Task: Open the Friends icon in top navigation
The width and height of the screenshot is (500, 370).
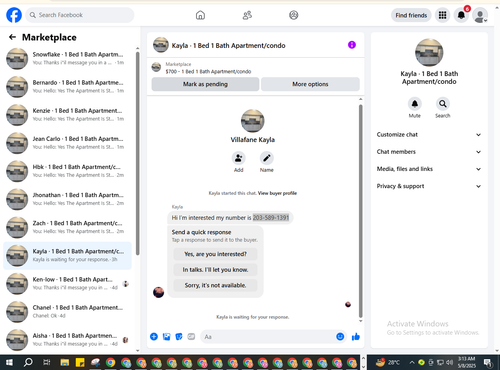Action: tap(247, 15)
